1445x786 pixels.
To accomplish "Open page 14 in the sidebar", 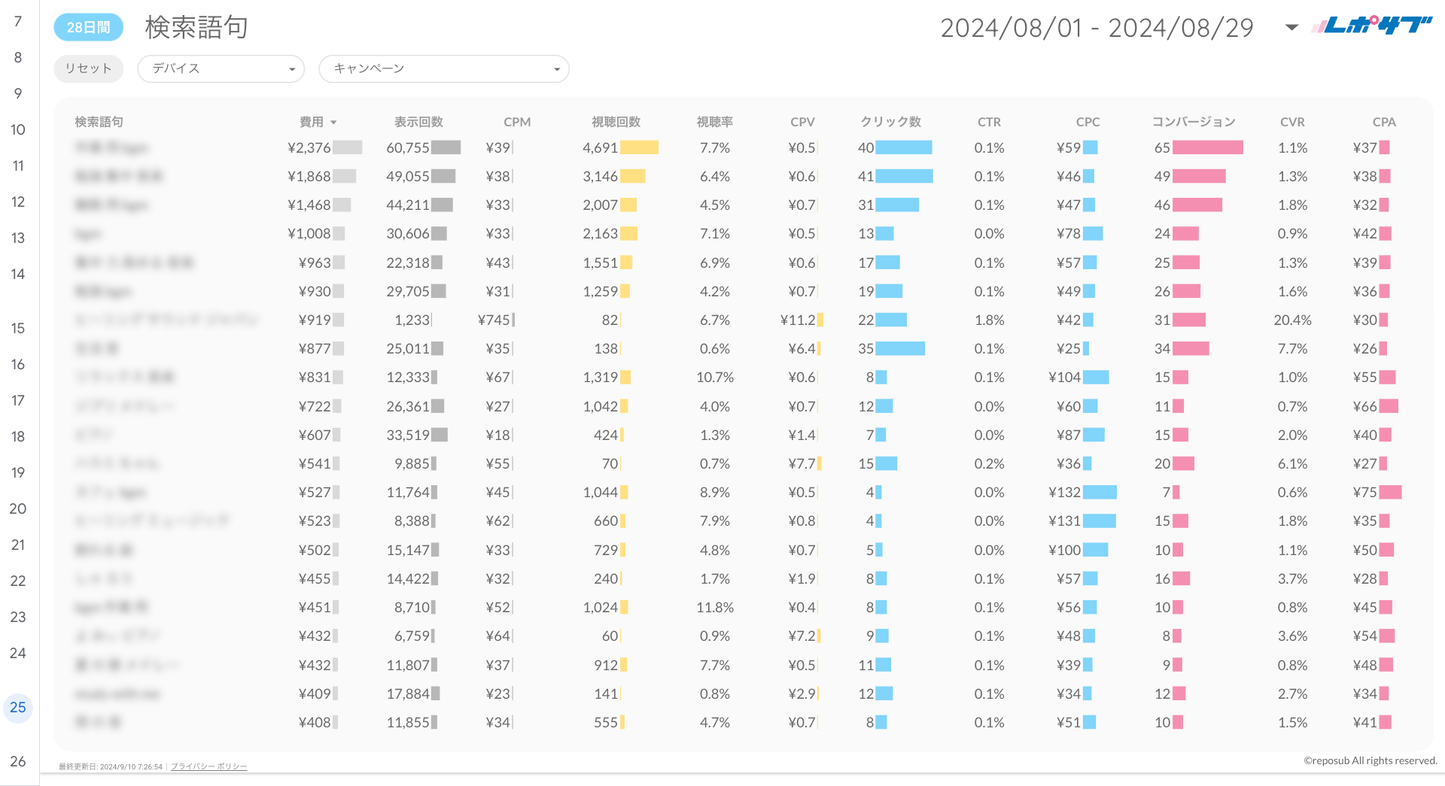I will coord(18,274).
